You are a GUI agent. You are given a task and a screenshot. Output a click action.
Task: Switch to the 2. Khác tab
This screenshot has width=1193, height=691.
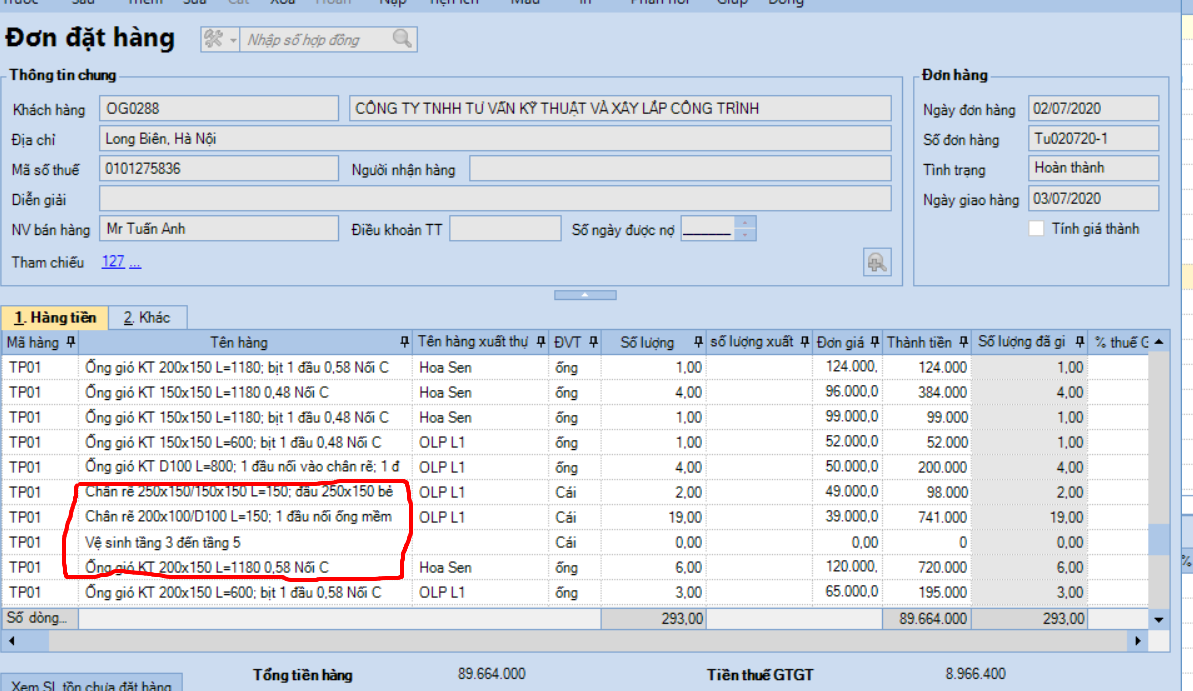tap(147, 318)
